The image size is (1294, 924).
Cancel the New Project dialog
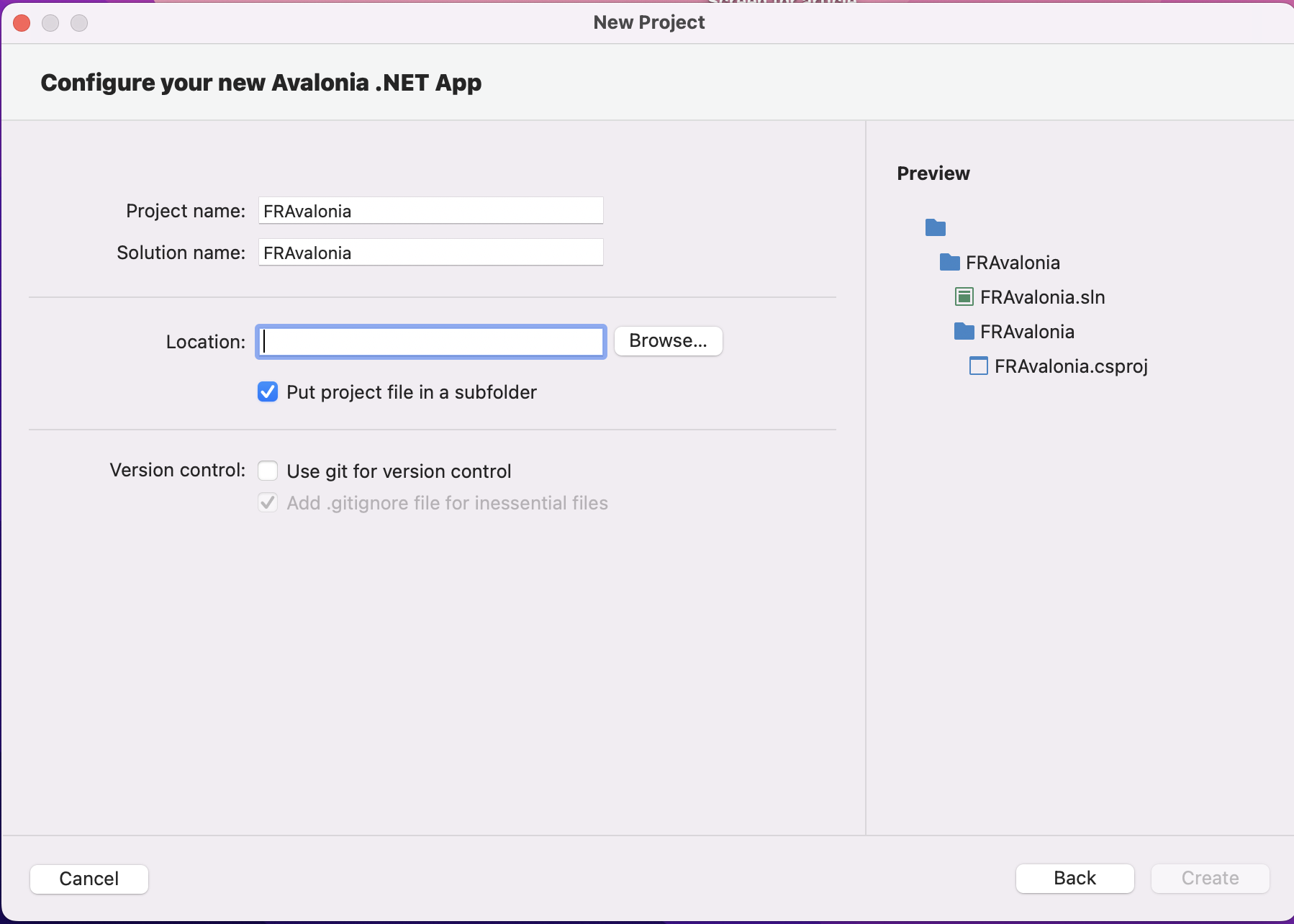click(89, 879)
